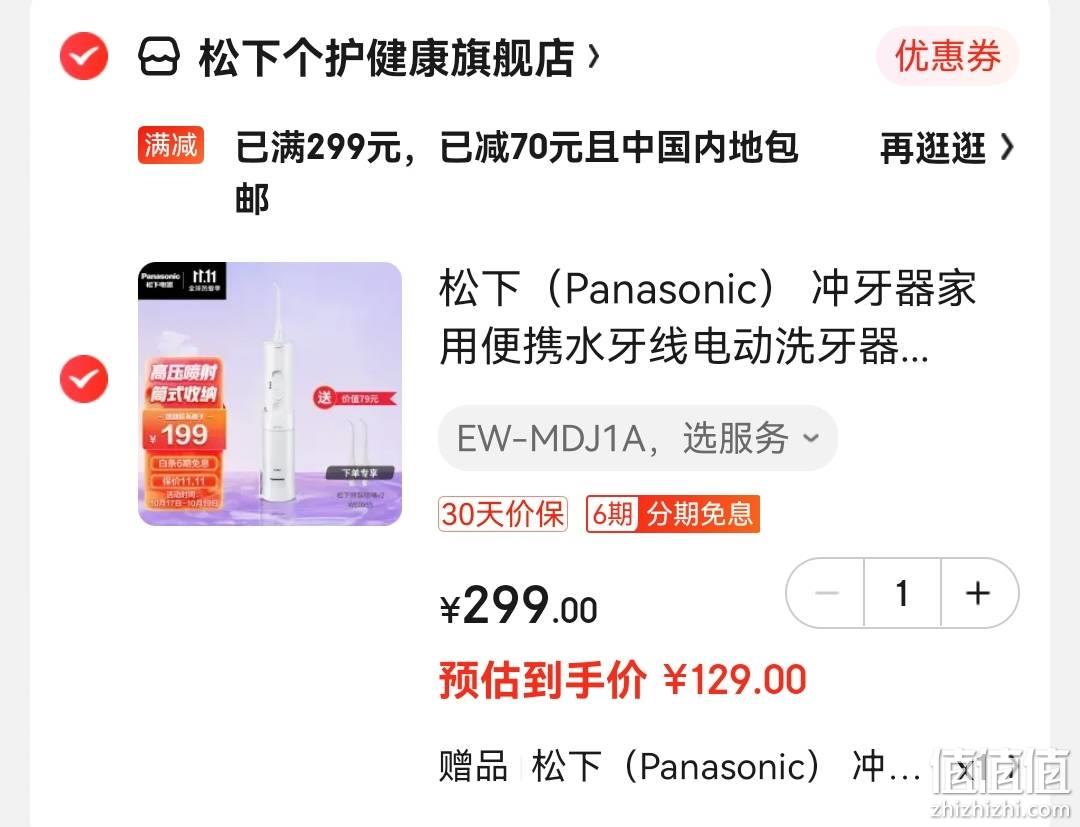View the 已满299元 promotion details text
This screenshot has width=1080, height=827.
point(517,172)
